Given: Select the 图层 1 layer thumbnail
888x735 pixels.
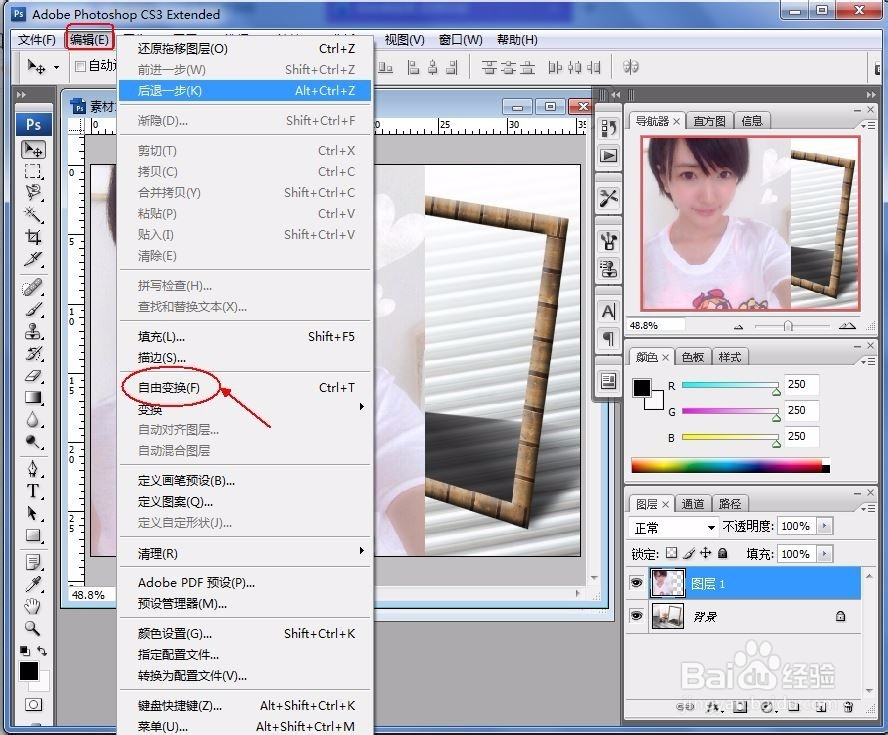Looking at the screenshot, I should 668,583.
